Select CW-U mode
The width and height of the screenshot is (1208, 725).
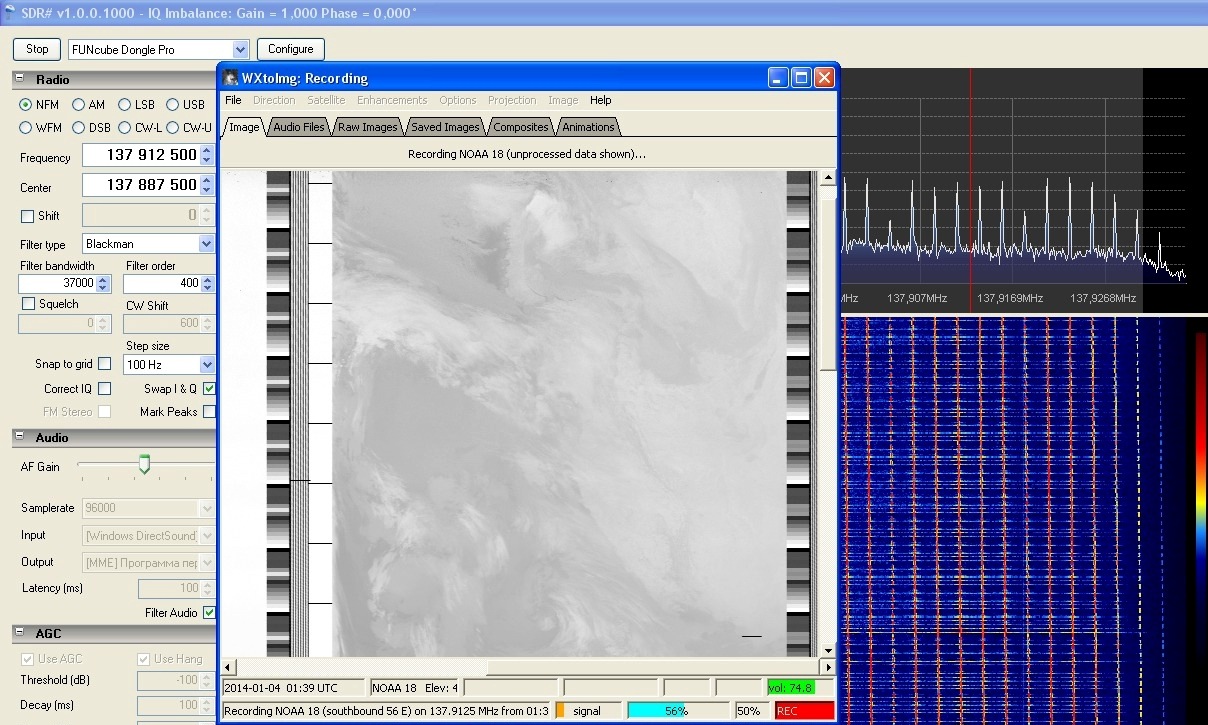[x=172, y=127]
